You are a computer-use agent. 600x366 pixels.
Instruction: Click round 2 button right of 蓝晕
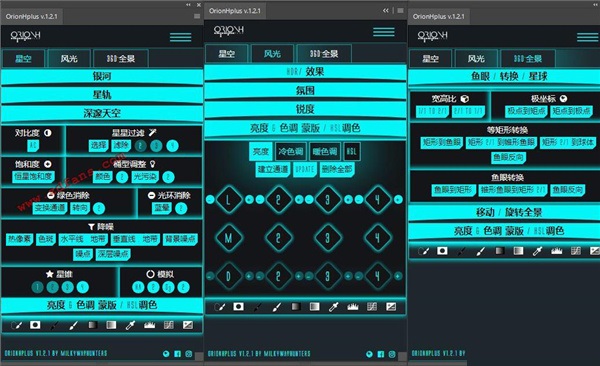pos(181,208)
